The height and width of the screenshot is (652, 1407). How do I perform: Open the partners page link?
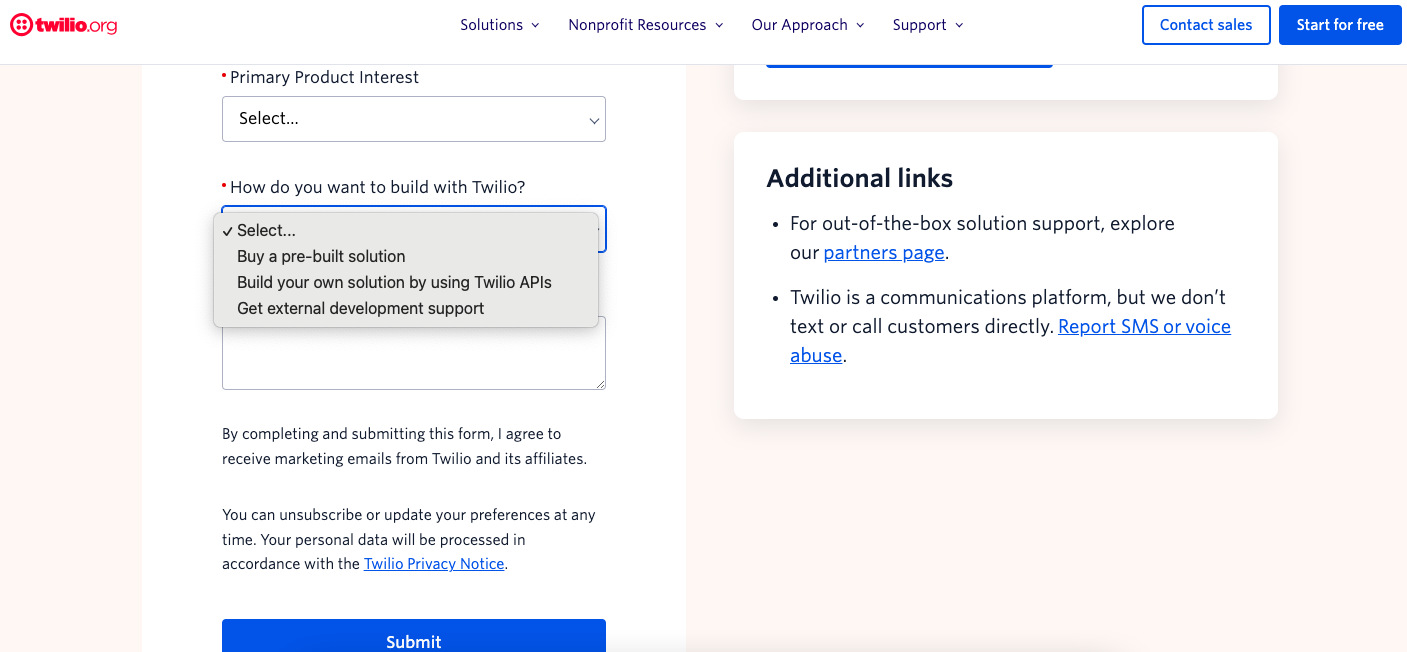click(884, 253)
